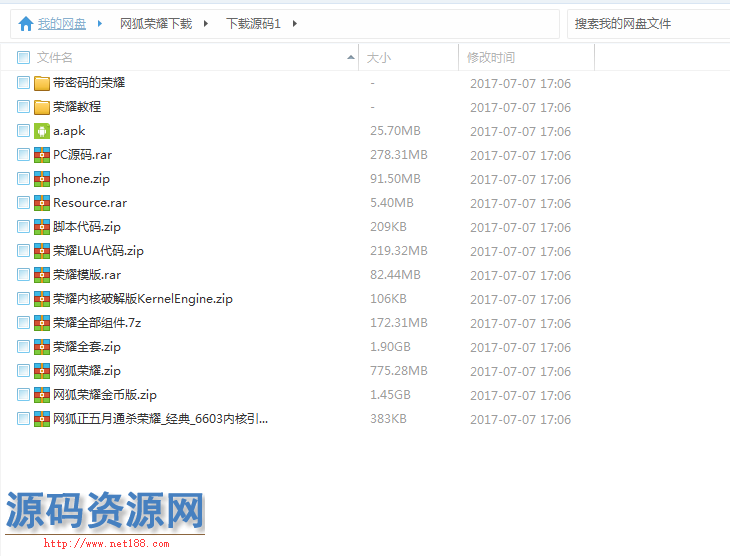Click the home icon in the breadcrumb

tap(26, 23)
